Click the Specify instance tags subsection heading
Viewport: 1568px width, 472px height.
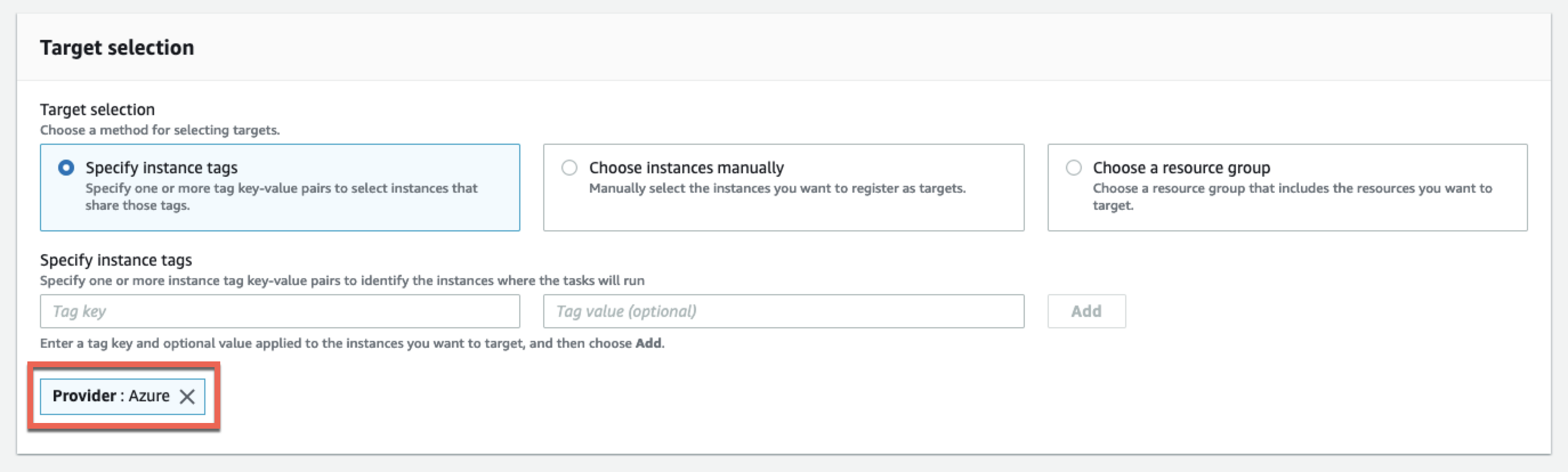(116, 259)
